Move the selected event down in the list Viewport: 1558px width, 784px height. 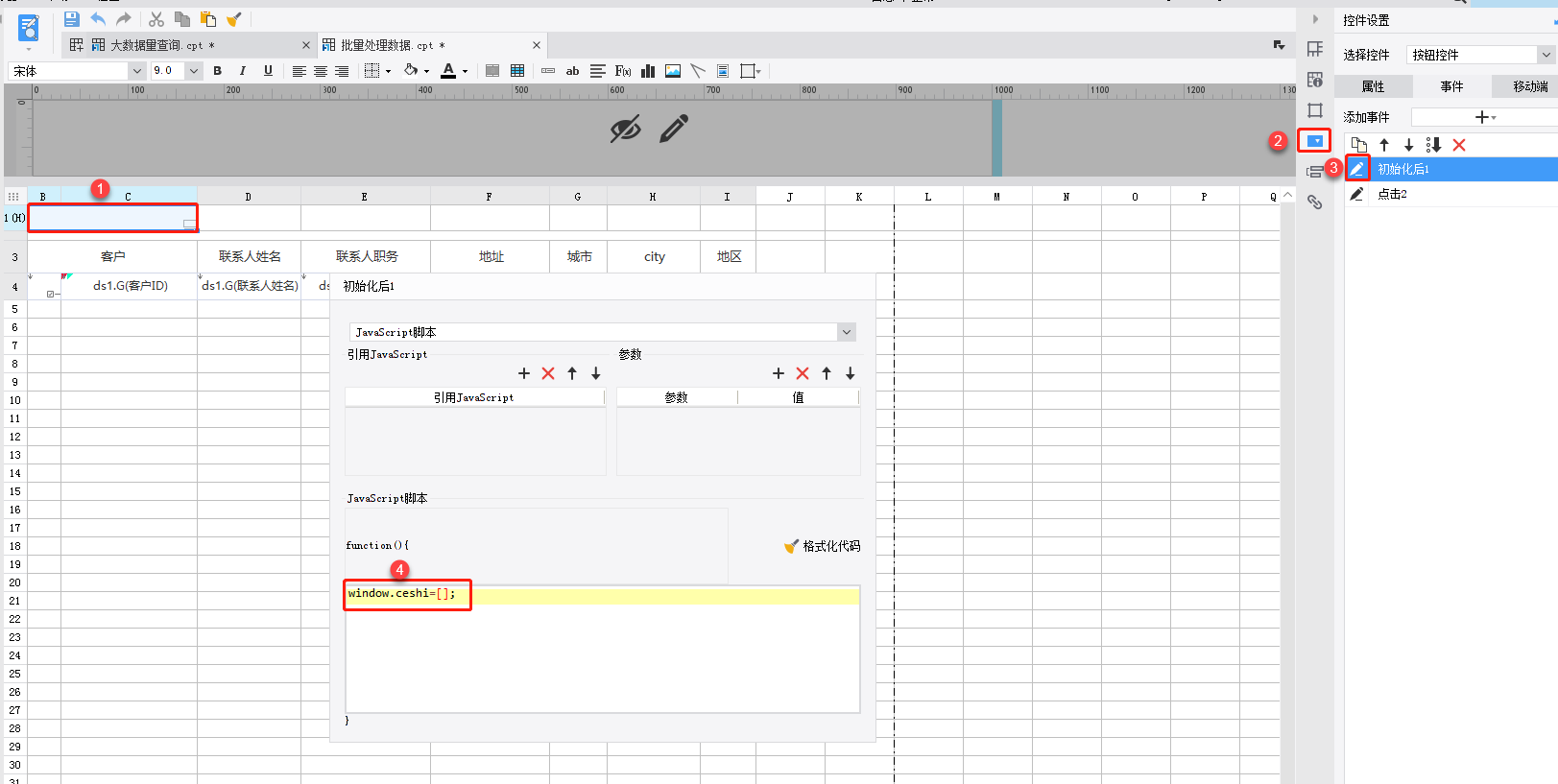click(x=1409, y=145)
